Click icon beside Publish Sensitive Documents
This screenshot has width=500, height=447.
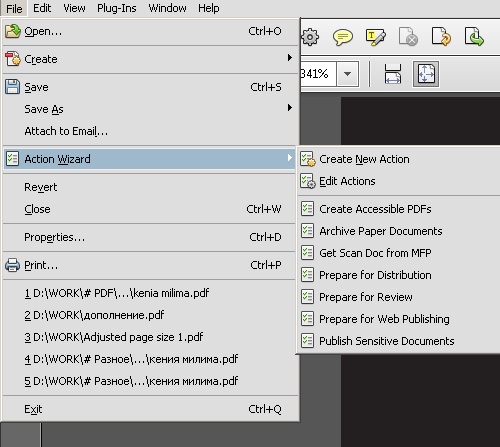tap(307, 341)
